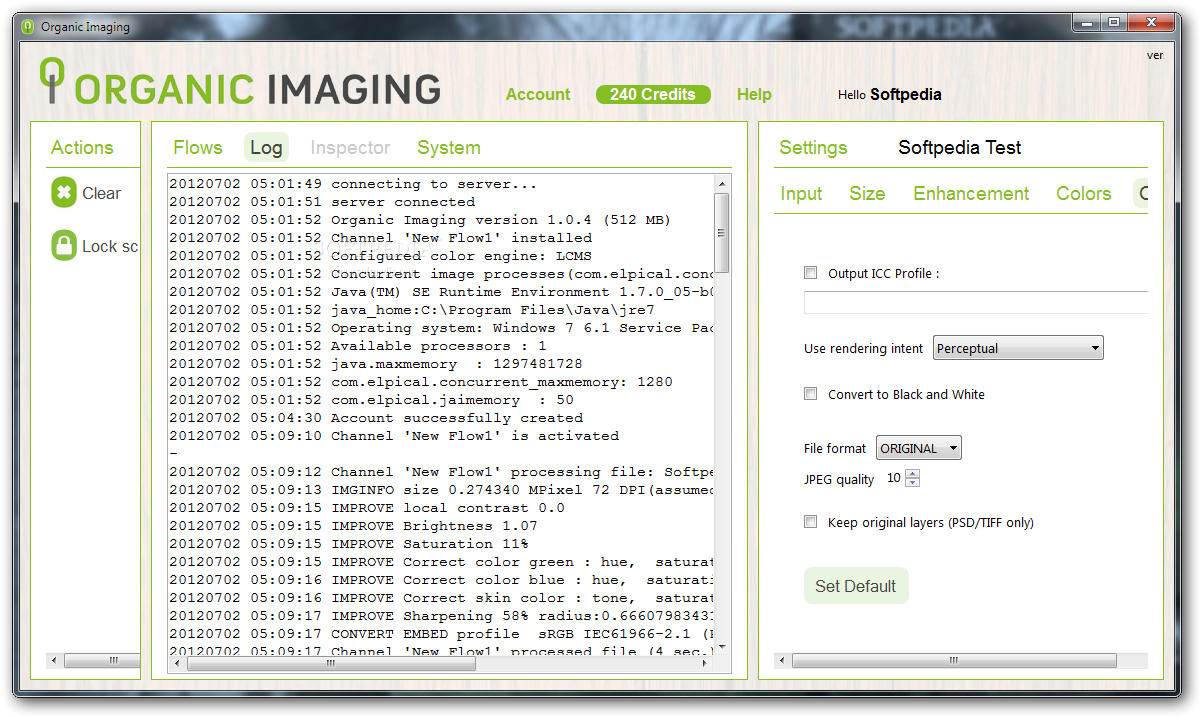Click the green padlock Lock icon
Viewport: 1202px width, 718px height.
click(64, 246)
